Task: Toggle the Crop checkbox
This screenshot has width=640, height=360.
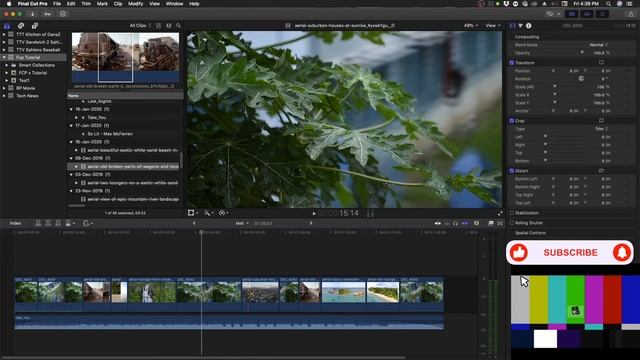Action: click(511, 121)
